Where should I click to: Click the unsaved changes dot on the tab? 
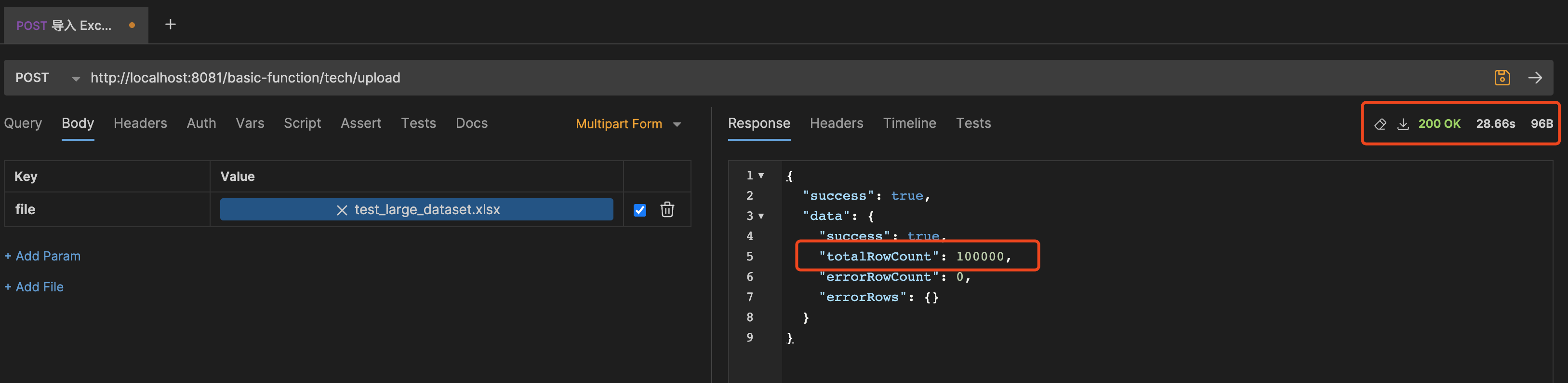click(132, 25)
